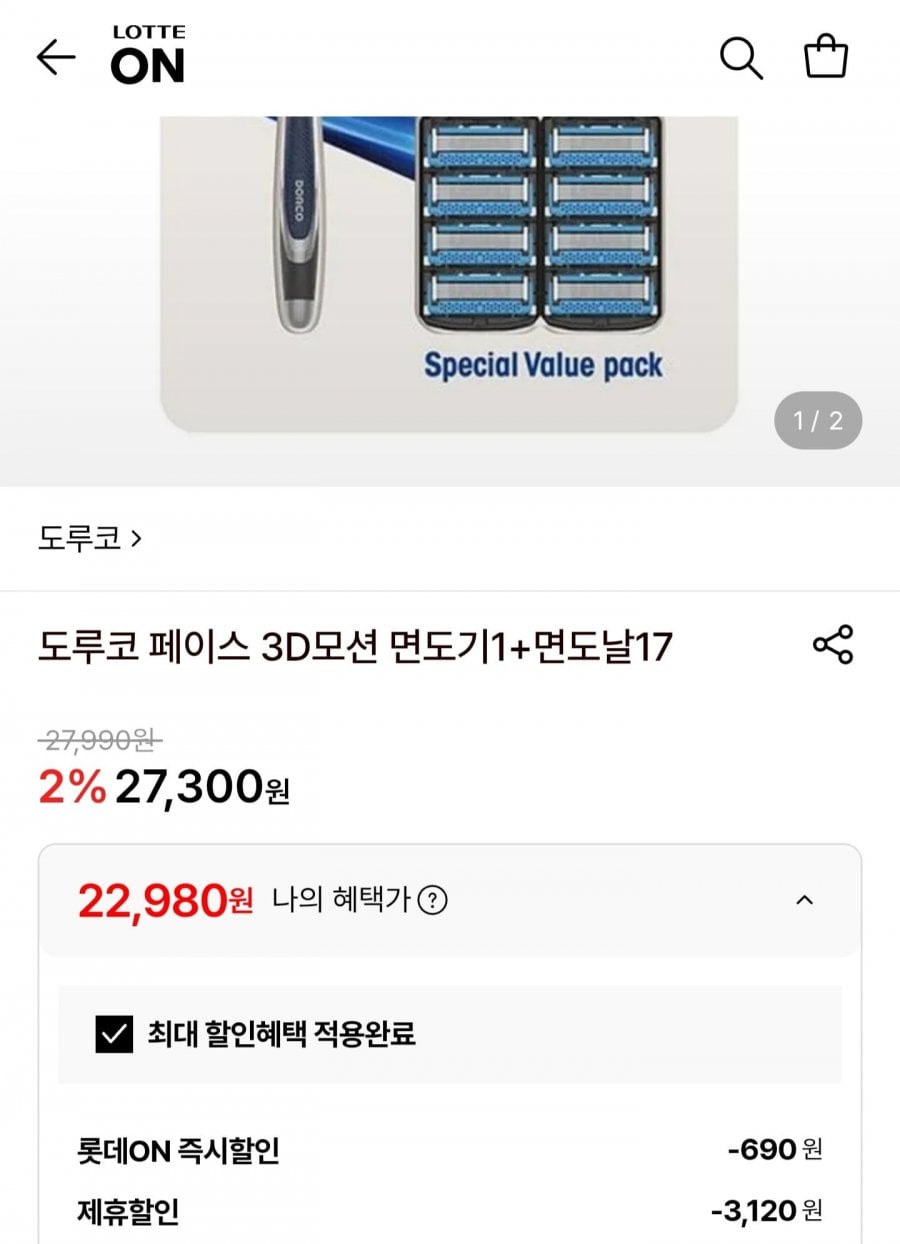The image size is (900, 1244).
Task: Open the shopping bag cart
Action: tap(826, 56)
